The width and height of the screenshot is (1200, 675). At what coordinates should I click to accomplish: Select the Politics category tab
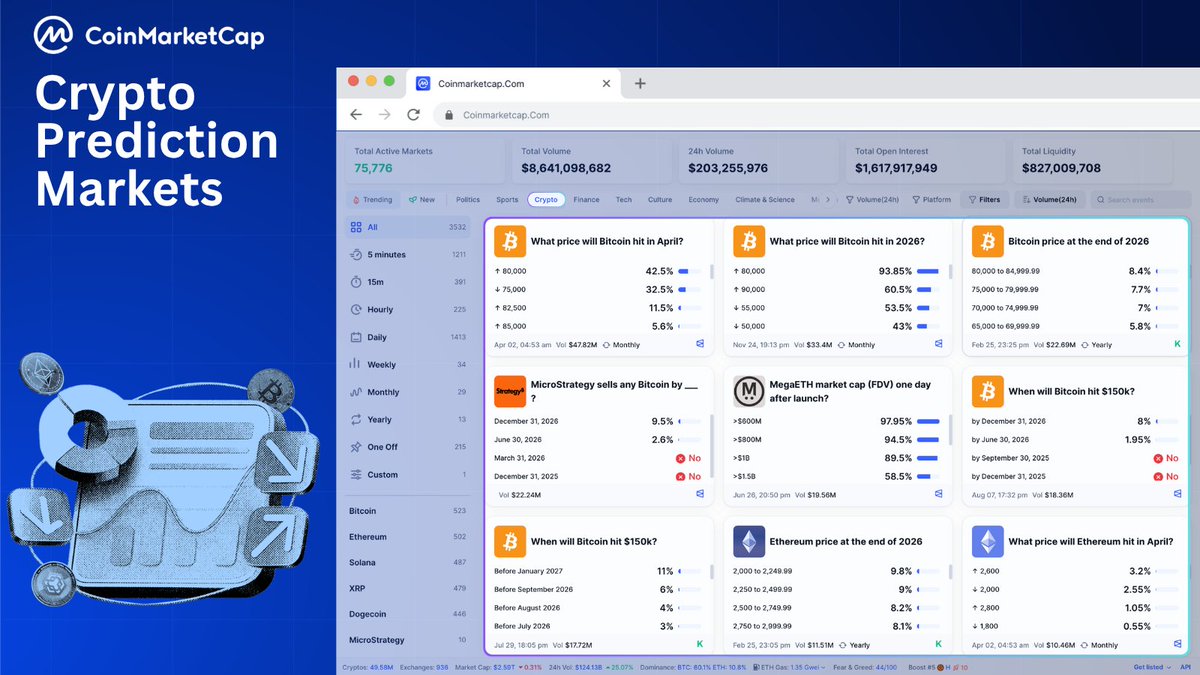click(468, 200)
